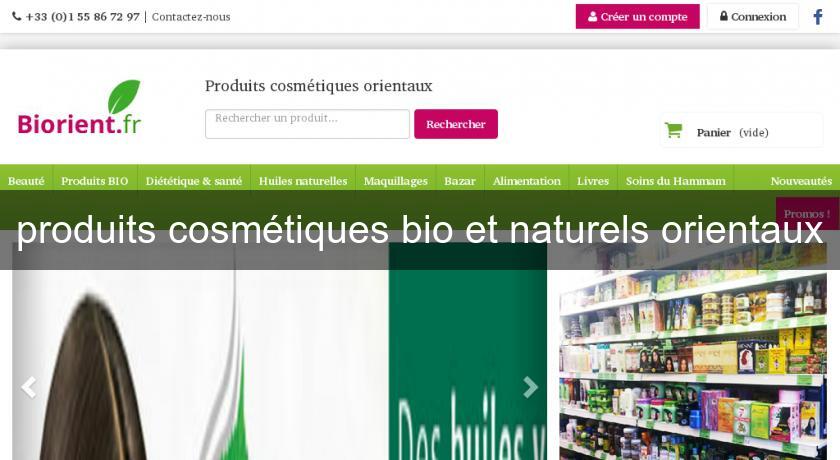The width and height of the screenshot is (840, 460).
Task: Focus the Rechercher un produit field
Action: click(x=308, y=124)
